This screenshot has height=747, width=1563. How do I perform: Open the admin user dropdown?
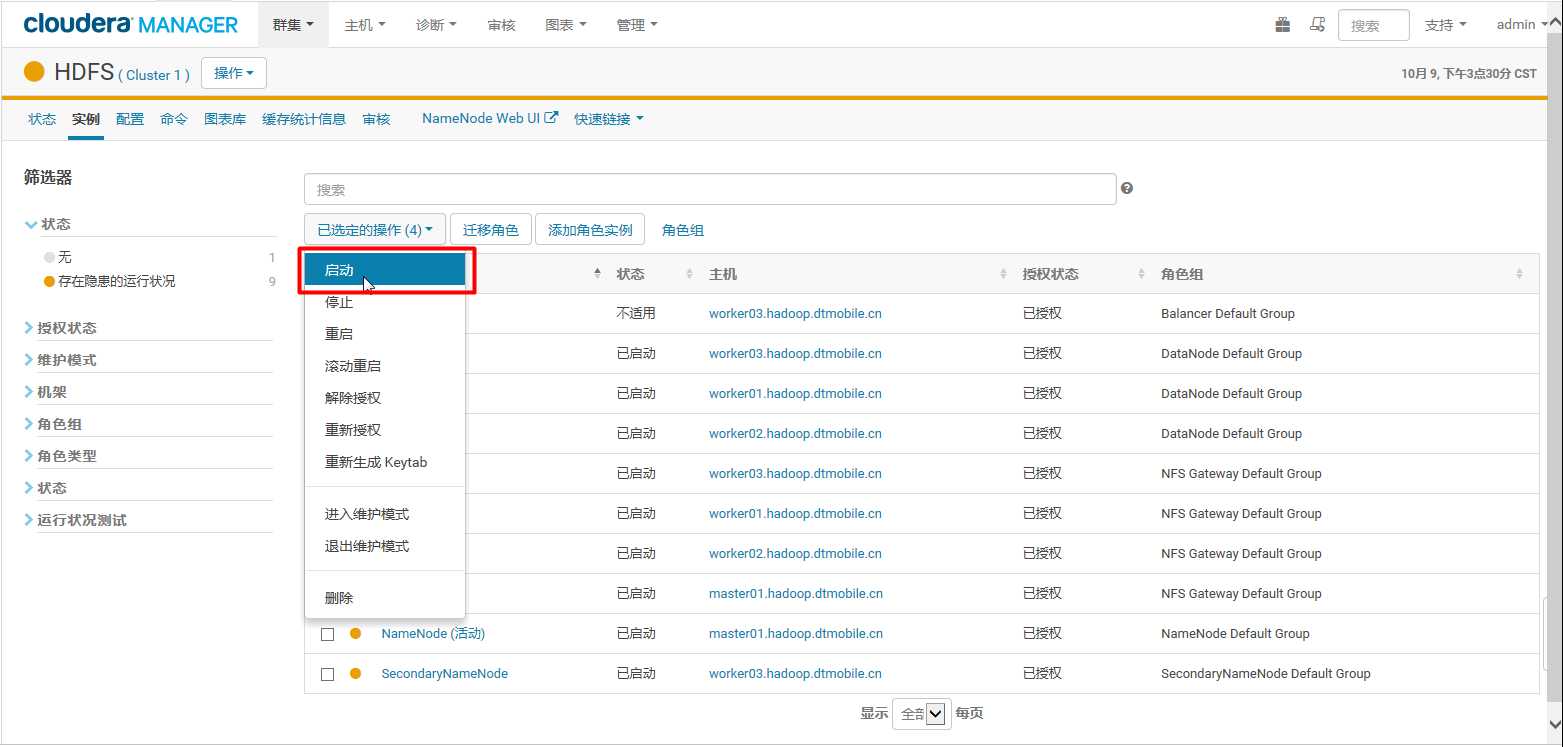[1522, 25]
